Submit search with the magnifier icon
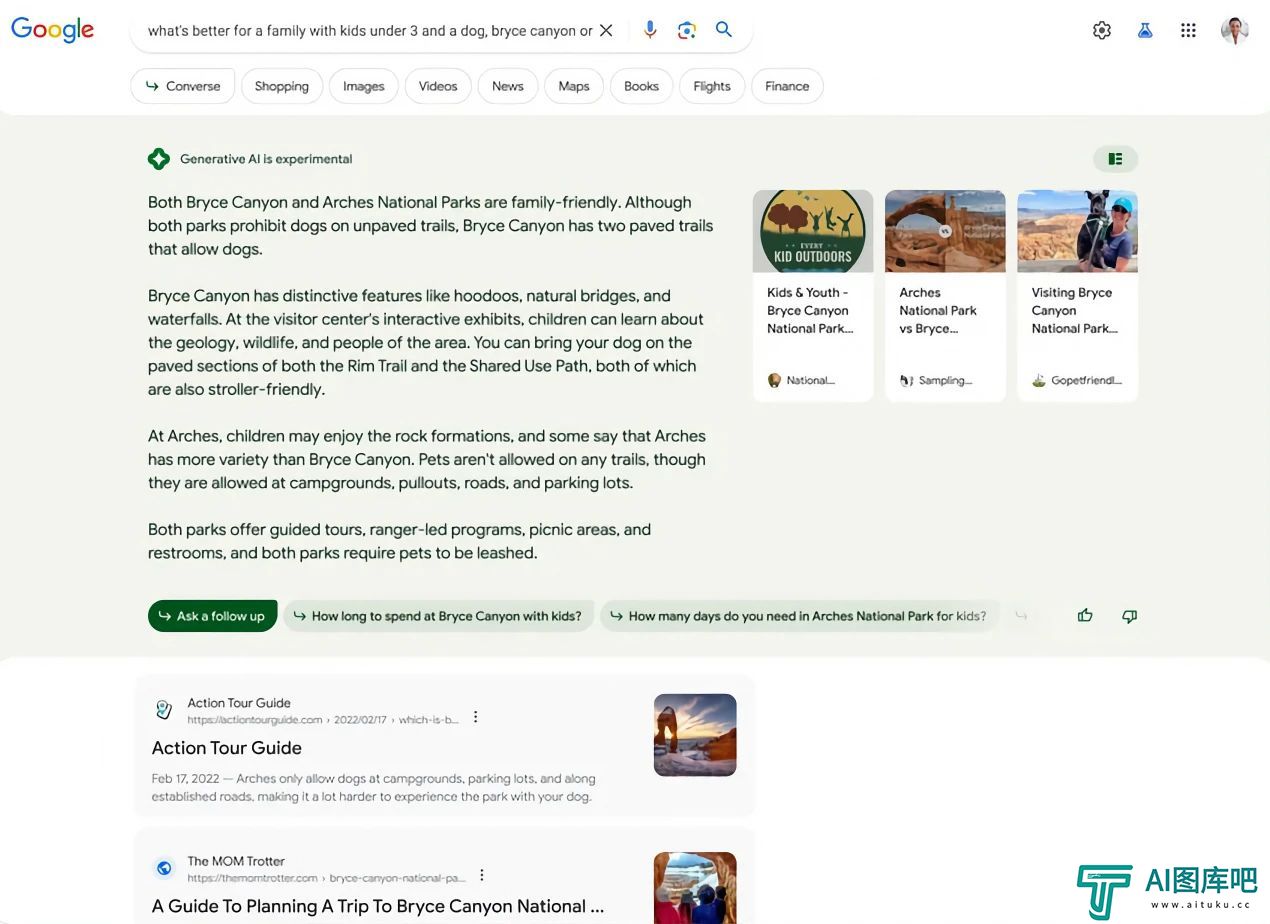This screenshot has height=924, width=1270. click(x=724, y=30)
